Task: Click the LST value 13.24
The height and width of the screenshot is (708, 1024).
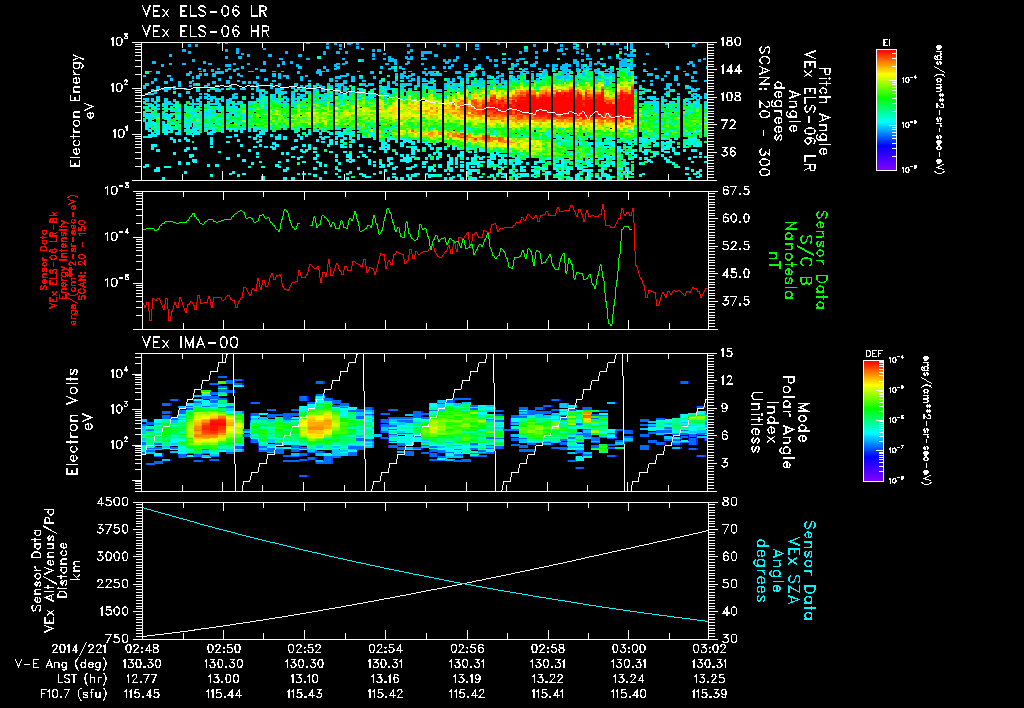Action: point(628,679)
